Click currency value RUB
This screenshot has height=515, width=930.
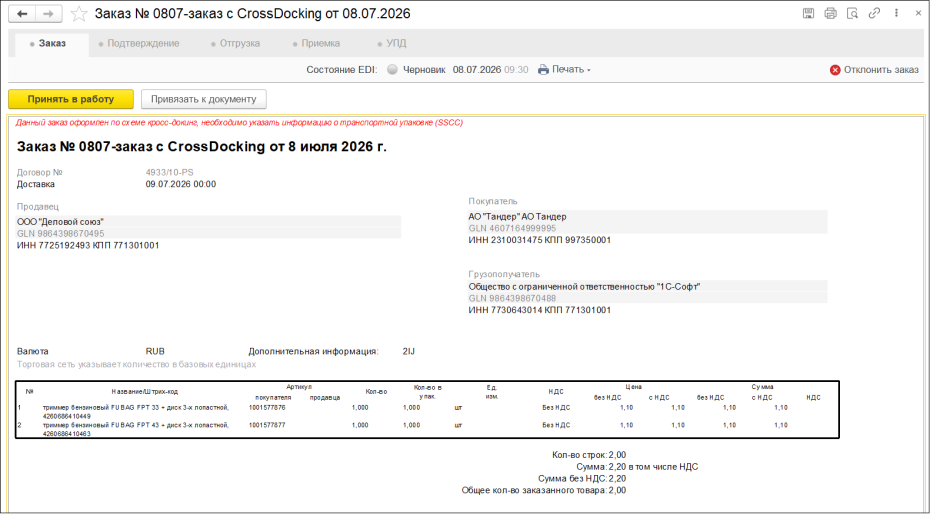tap(155, 351)
